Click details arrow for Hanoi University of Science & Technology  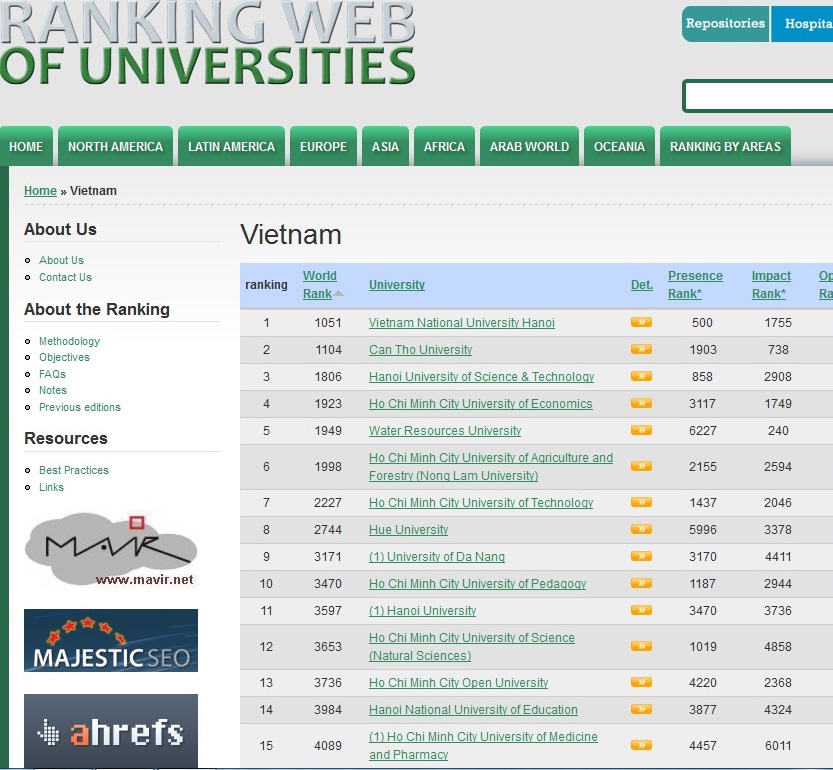(x=641, y=376)
